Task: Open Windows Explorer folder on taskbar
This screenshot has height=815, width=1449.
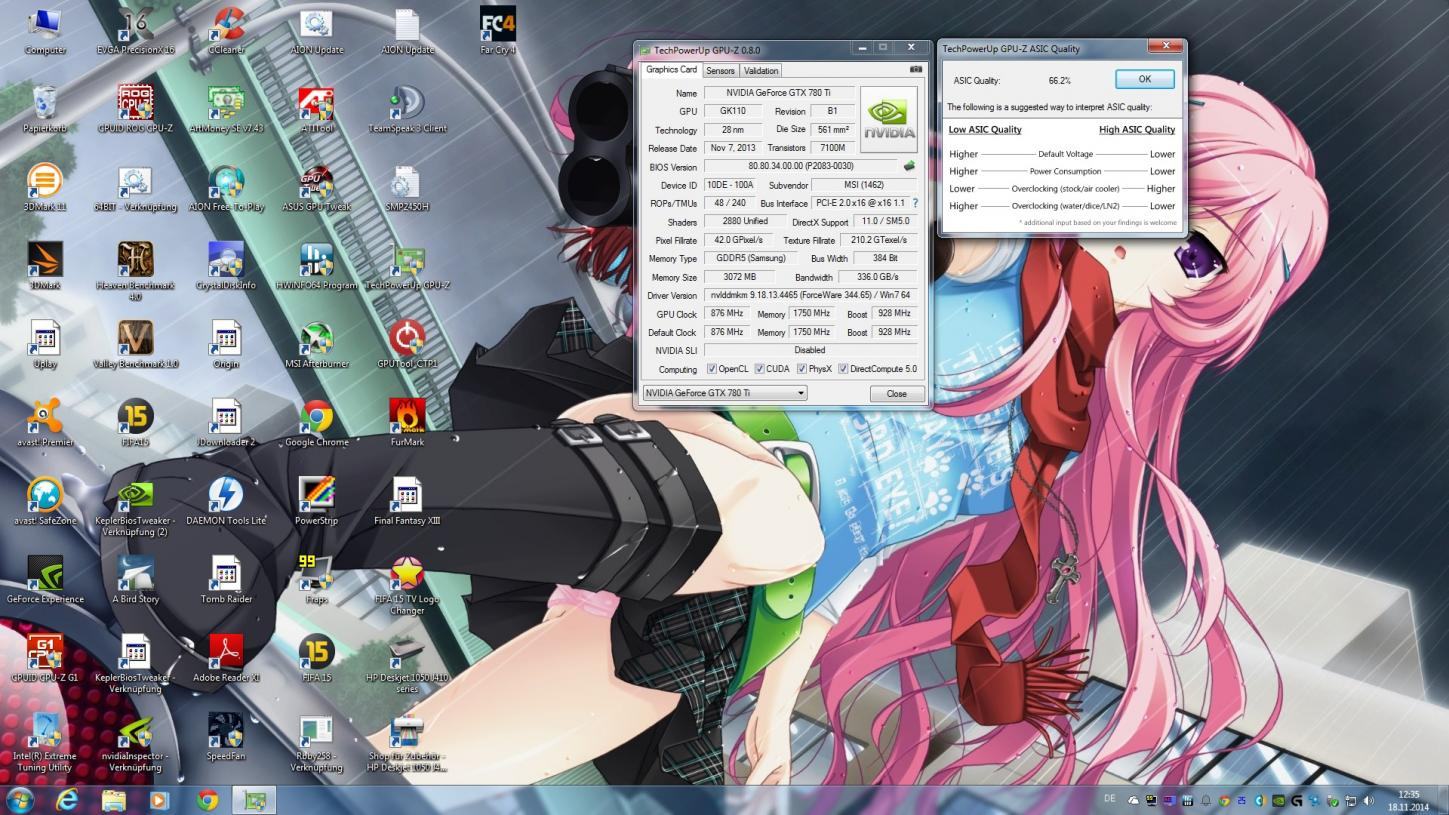Action: [113, 800]
